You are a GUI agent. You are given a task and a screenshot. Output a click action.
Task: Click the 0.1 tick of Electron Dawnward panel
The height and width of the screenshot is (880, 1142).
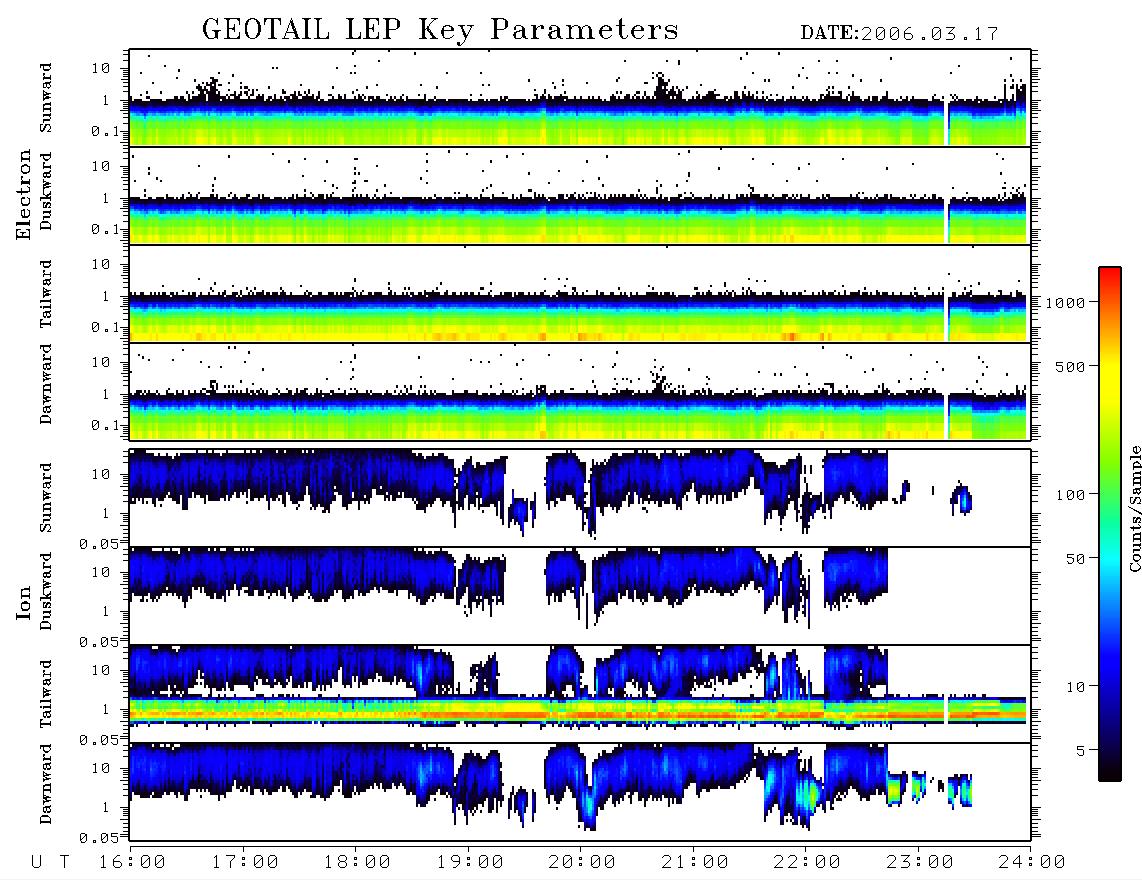(106, 425)
